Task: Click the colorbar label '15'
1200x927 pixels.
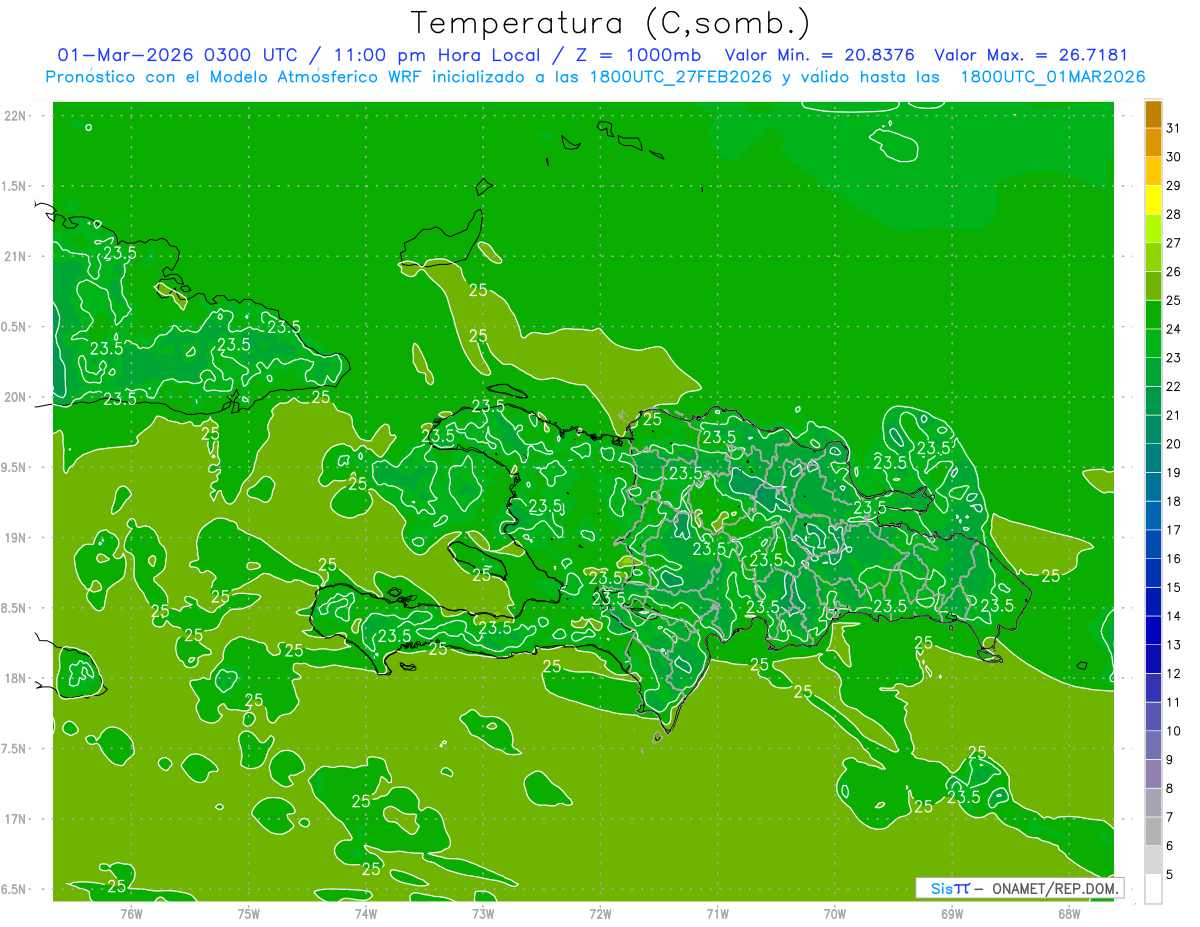Action: tap(1174, 587)
